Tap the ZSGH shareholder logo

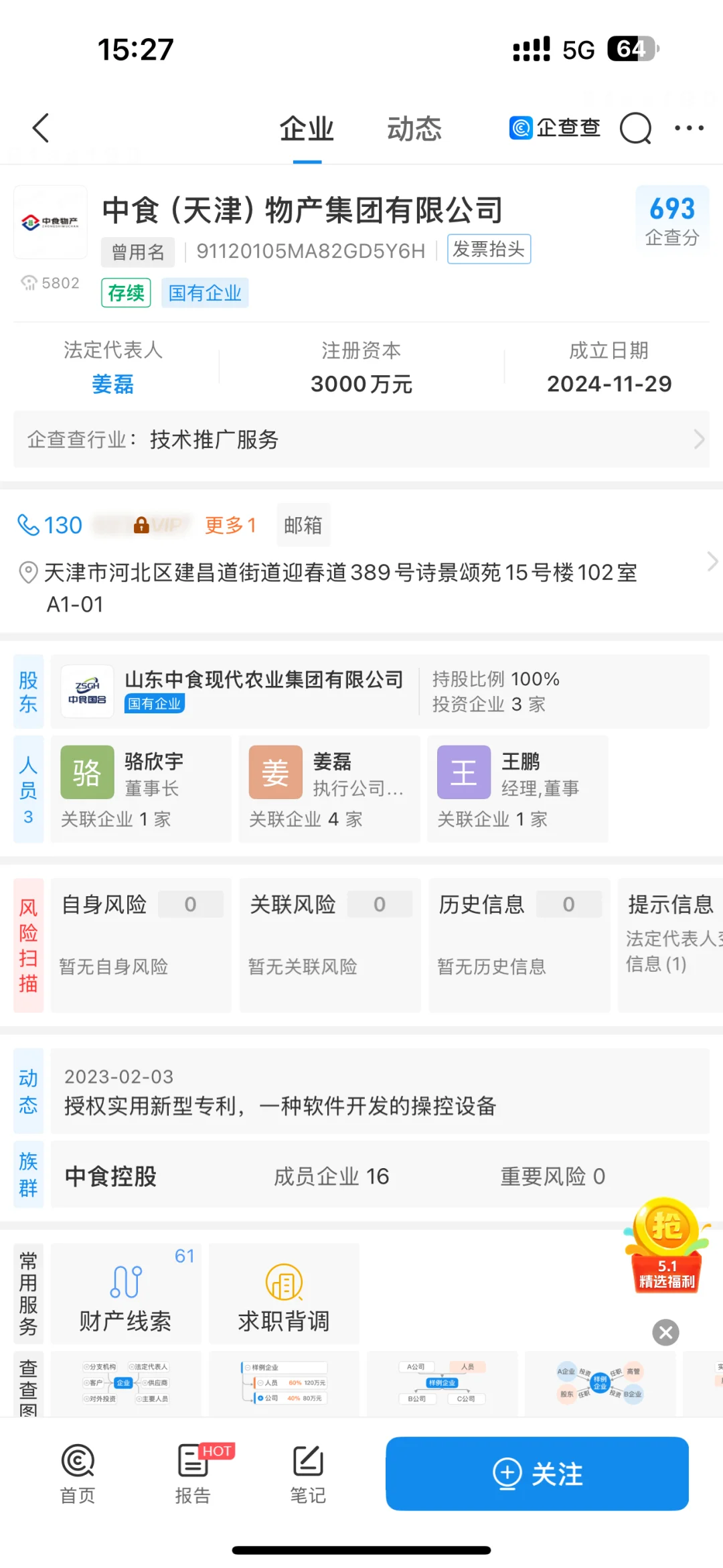click(88, 691)
